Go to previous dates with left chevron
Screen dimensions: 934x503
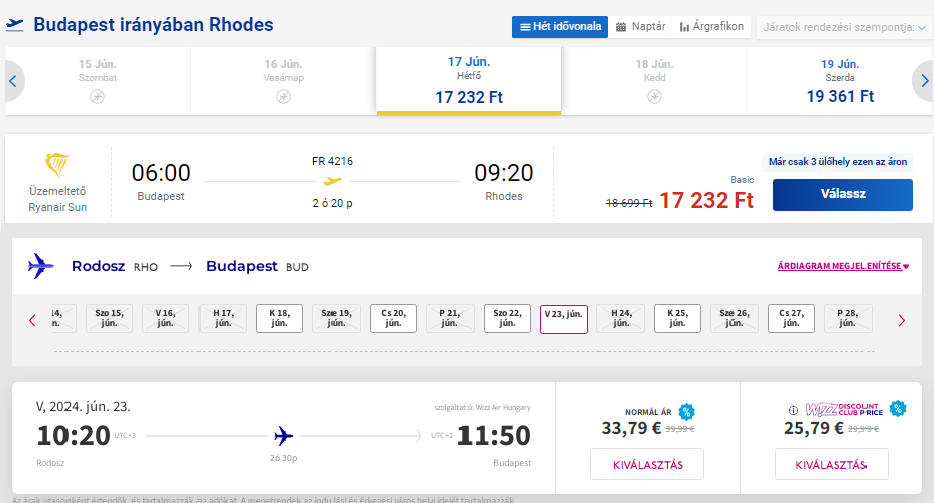point(13,81)
